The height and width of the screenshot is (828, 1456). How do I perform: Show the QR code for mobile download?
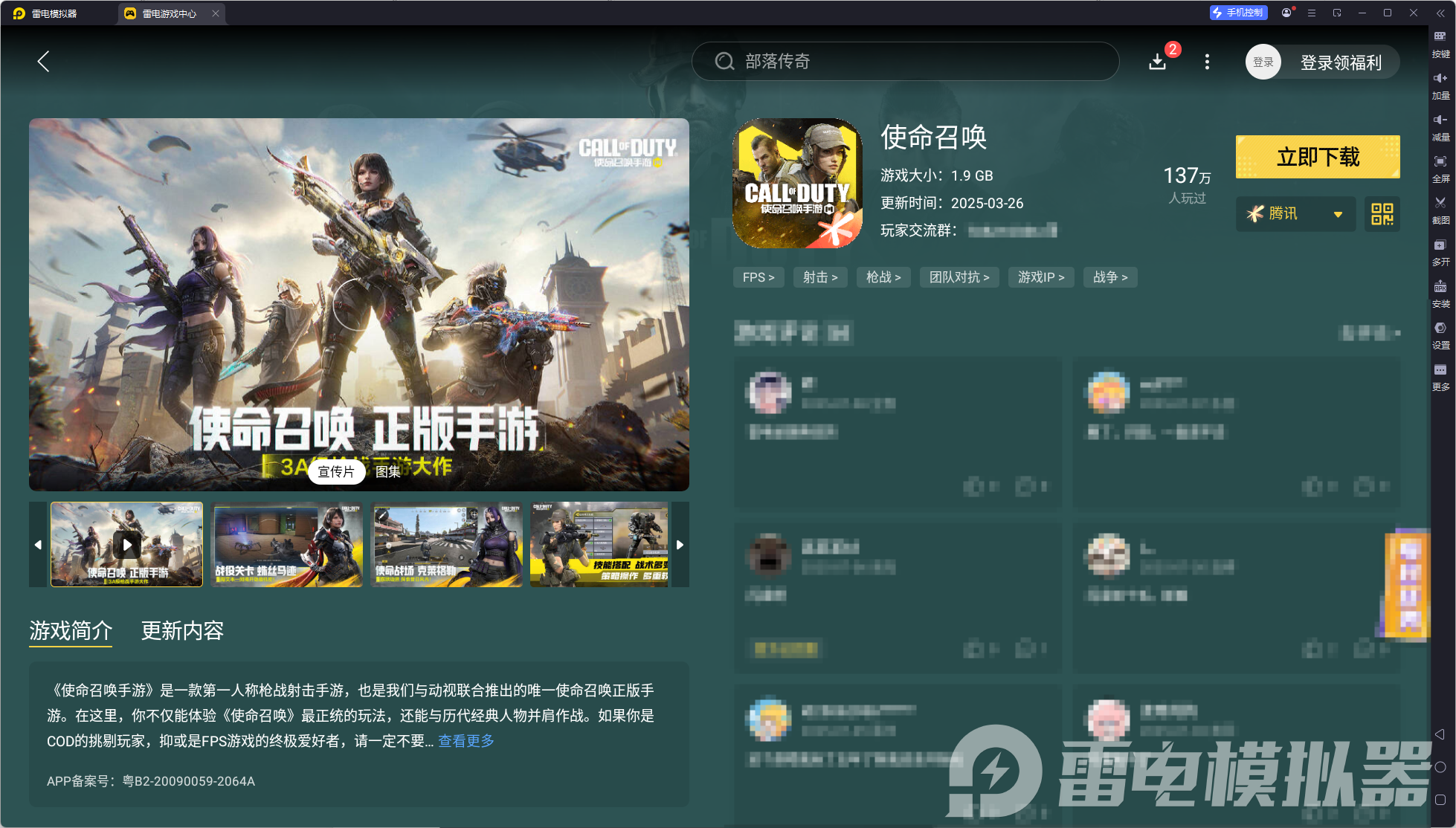[x=1382, y=214]
